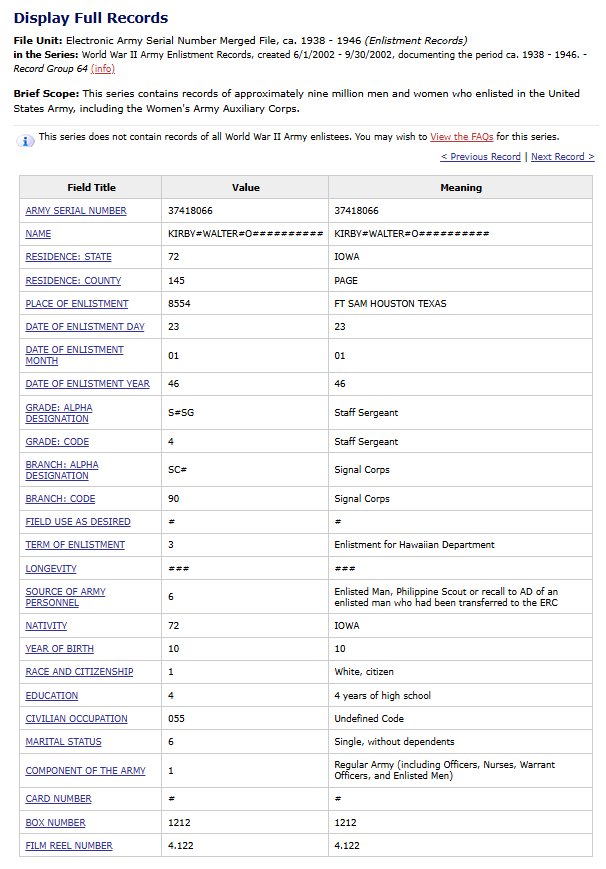606x869 pixels.
Task: Go to the Next Record
Action: coord(562,157)
